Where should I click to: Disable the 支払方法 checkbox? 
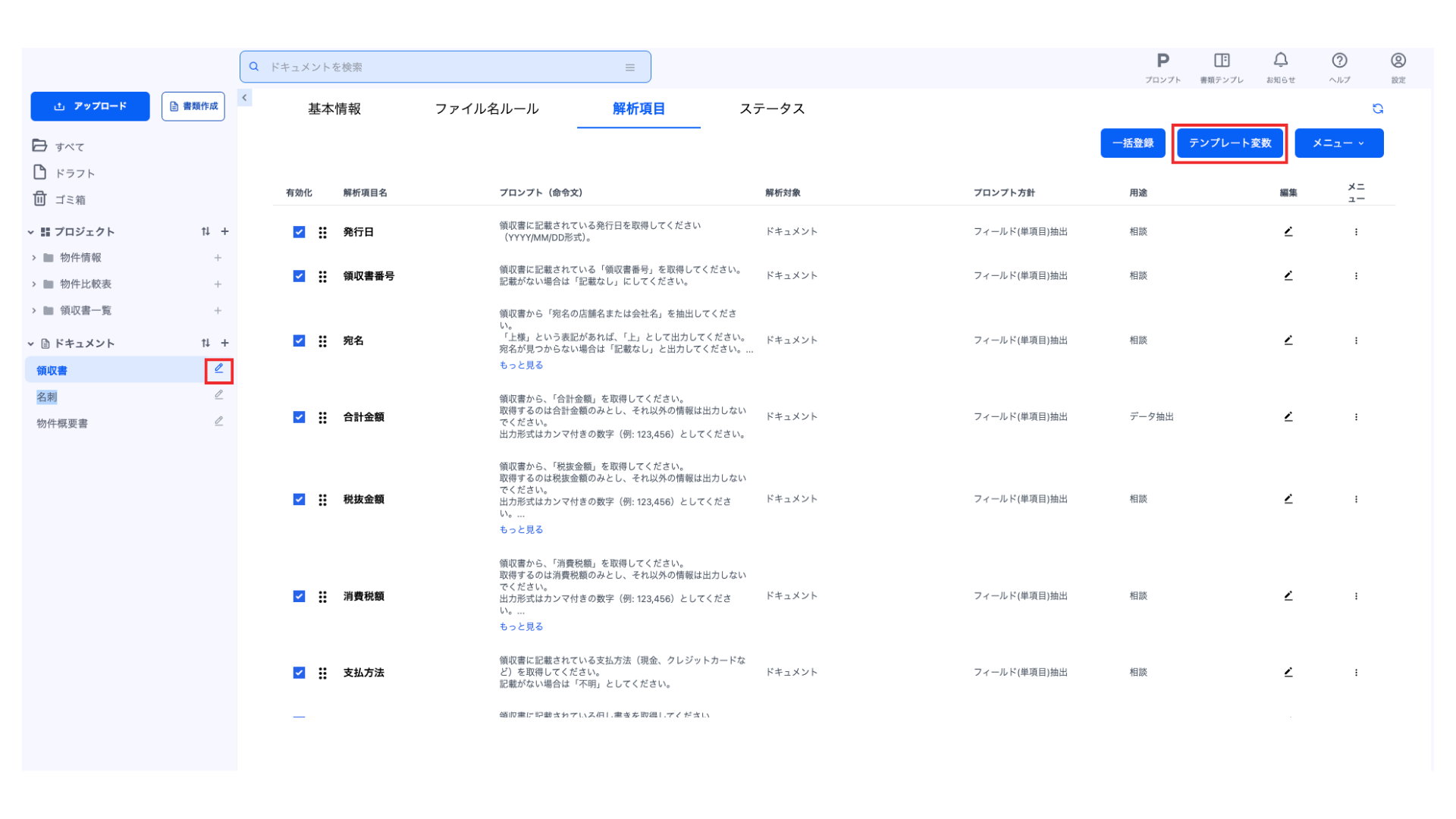point(299,673)
